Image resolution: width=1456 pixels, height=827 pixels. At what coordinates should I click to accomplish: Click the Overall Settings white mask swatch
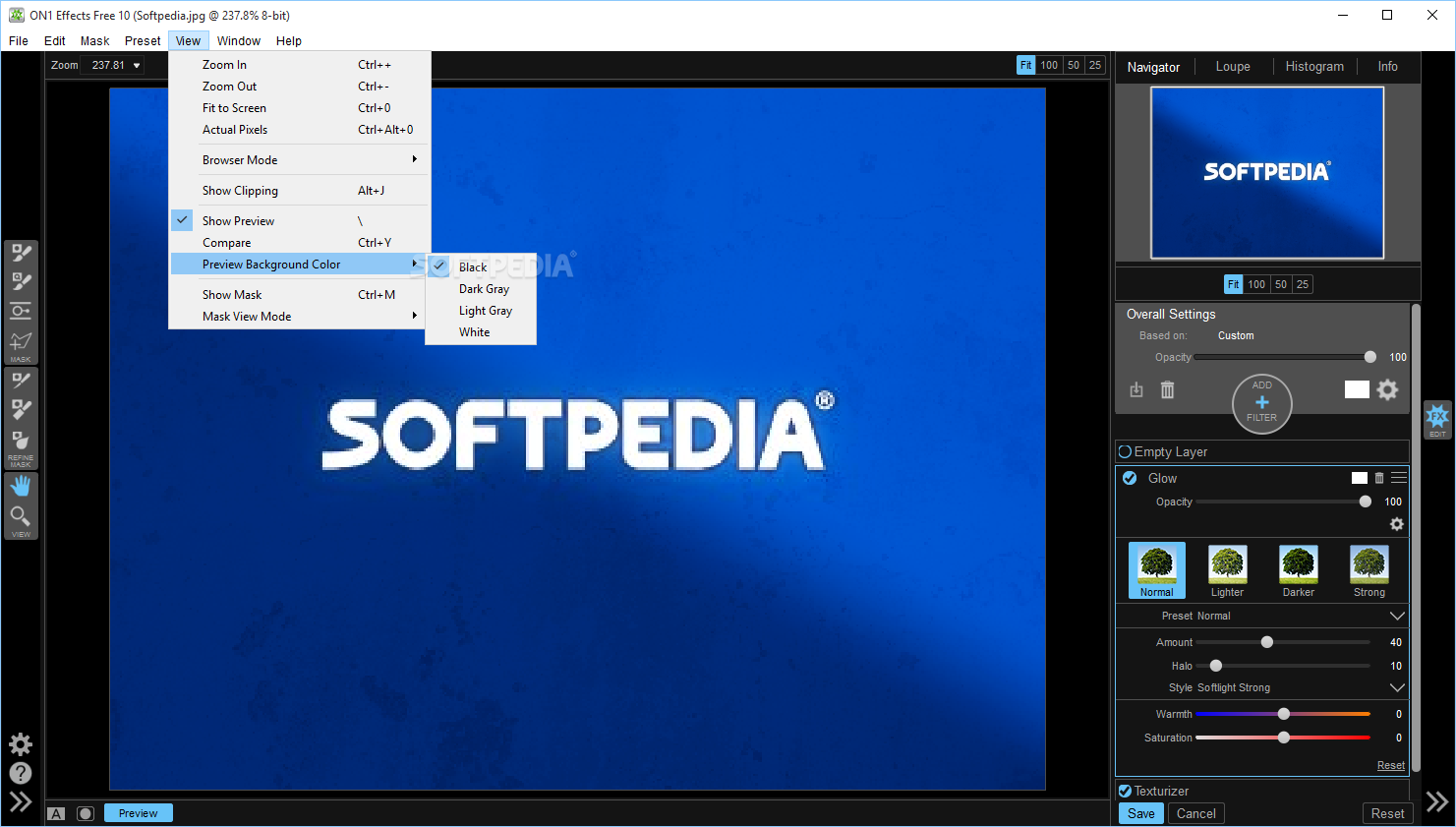pyautogui.click(x=1357, y=389)
